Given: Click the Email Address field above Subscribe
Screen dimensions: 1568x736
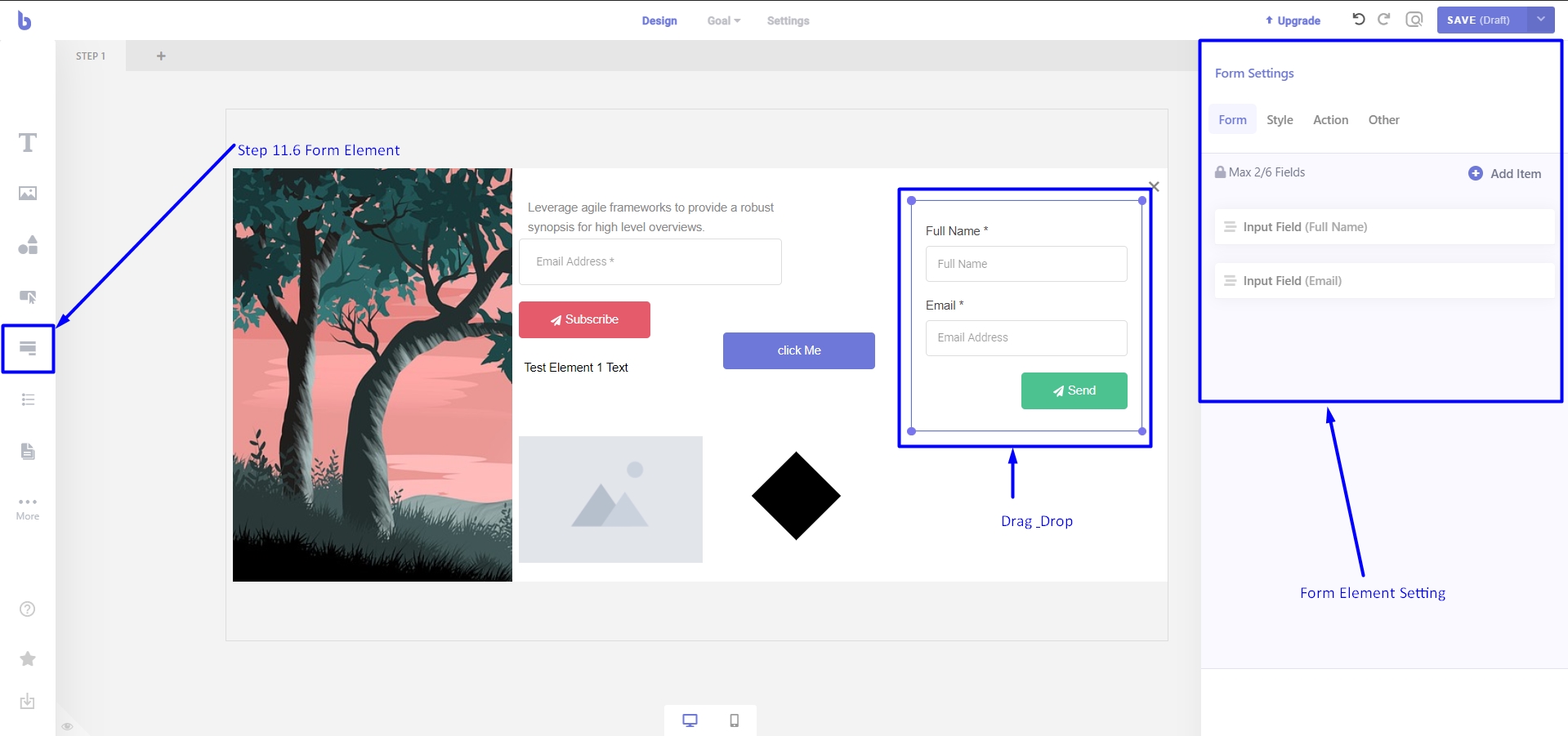Looking at the screenshot, I should tap(650, 261).
